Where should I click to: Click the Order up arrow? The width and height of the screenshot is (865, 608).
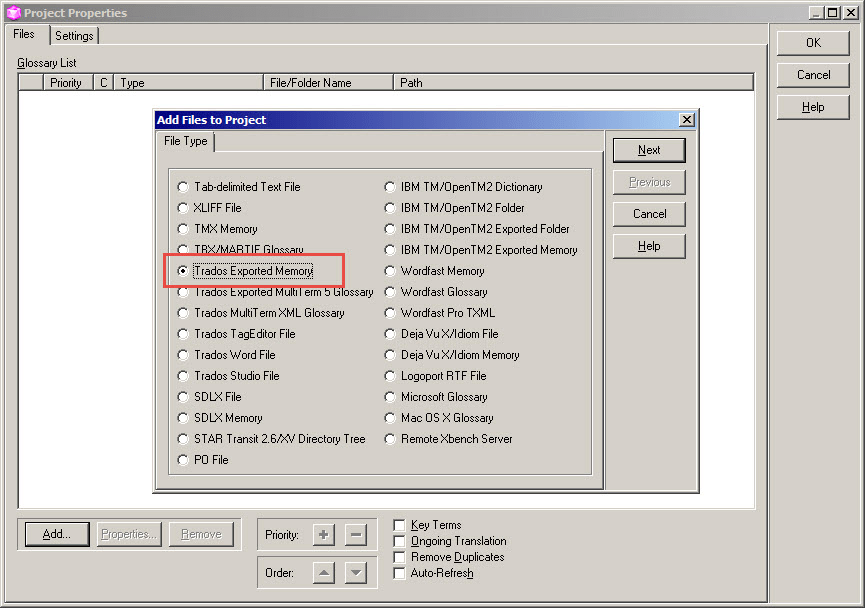pos(323,572)
